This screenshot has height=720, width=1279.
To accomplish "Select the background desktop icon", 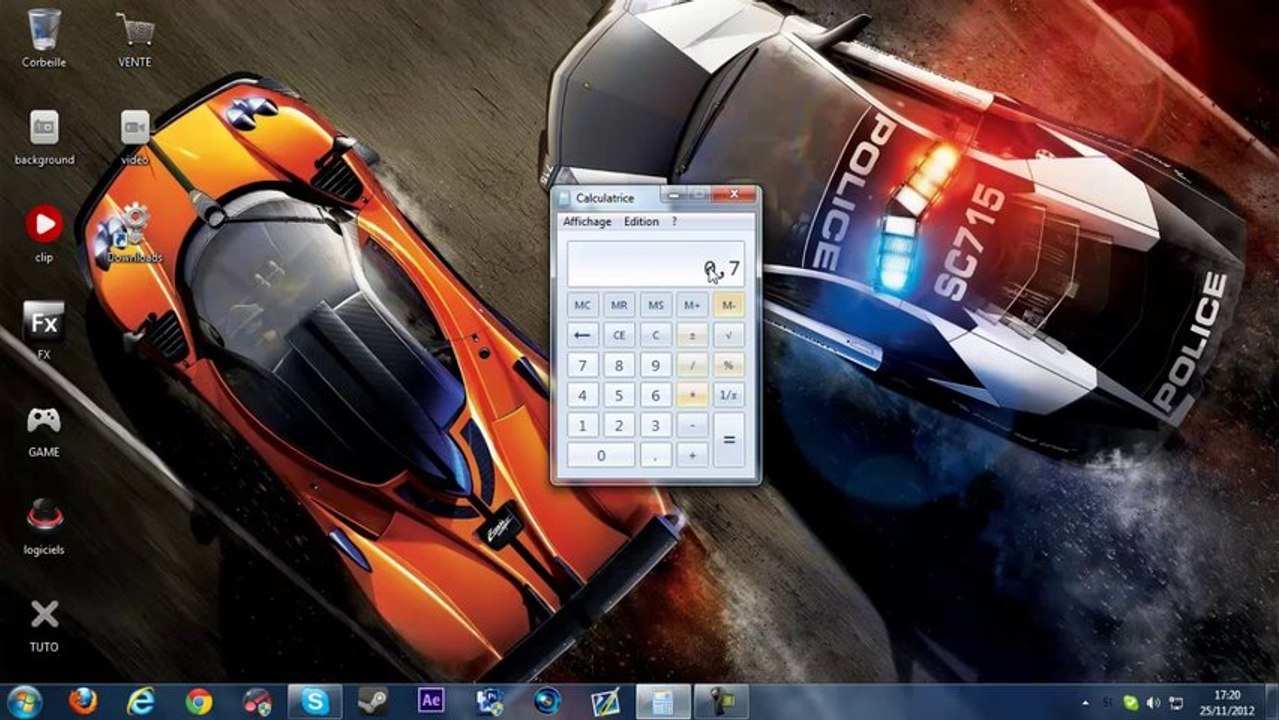I will 44,137.
